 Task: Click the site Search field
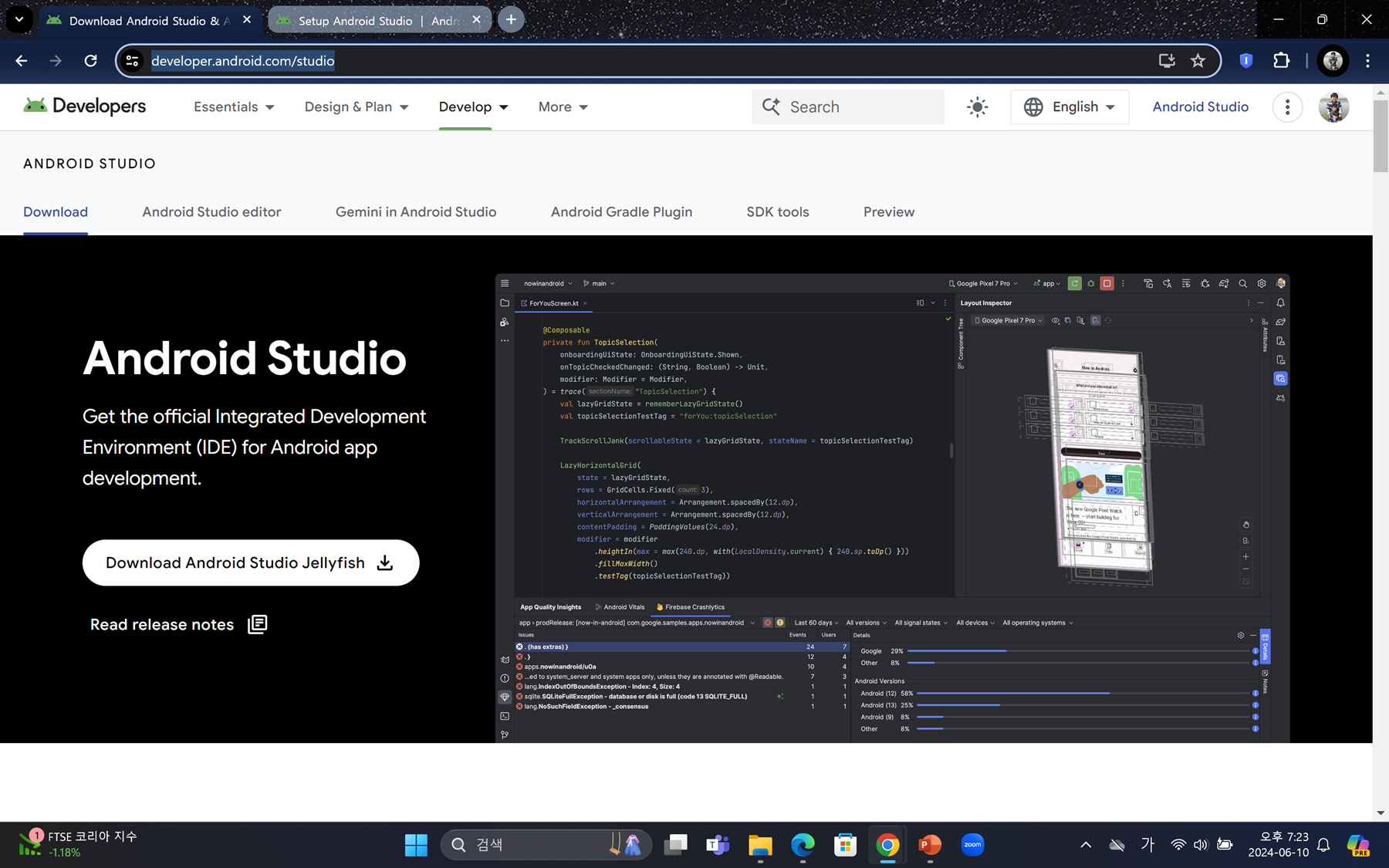click(848, 107)
